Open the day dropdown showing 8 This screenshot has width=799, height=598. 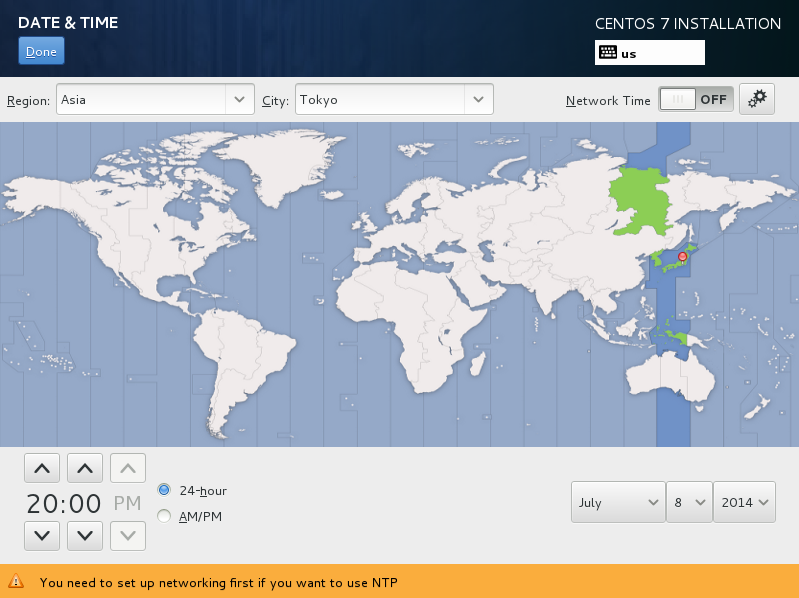coord(689,502)
